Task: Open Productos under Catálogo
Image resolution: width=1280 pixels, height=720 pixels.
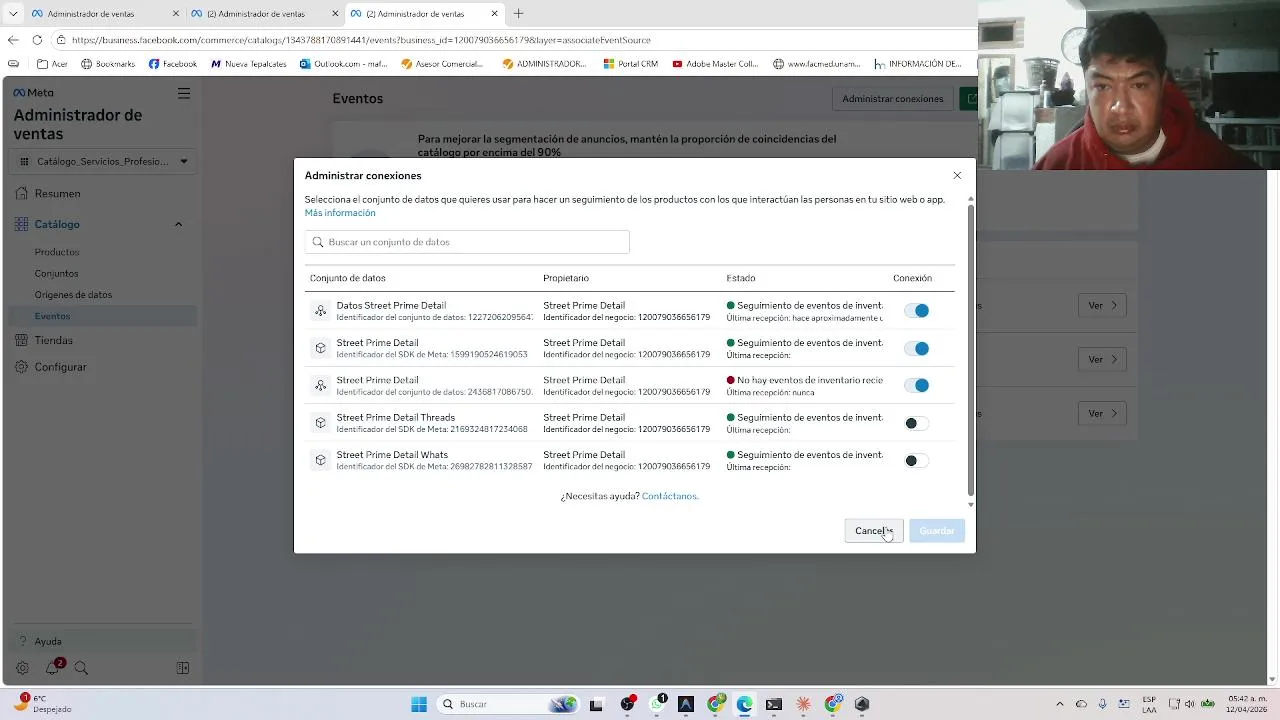Action: click(57, 252)
